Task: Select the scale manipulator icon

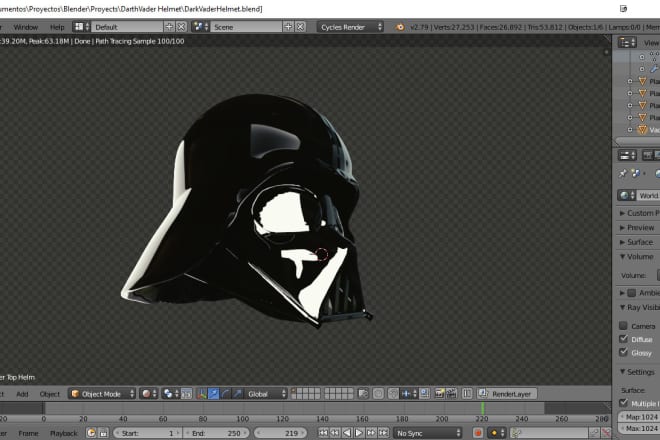Action: (x=237, y=394)
